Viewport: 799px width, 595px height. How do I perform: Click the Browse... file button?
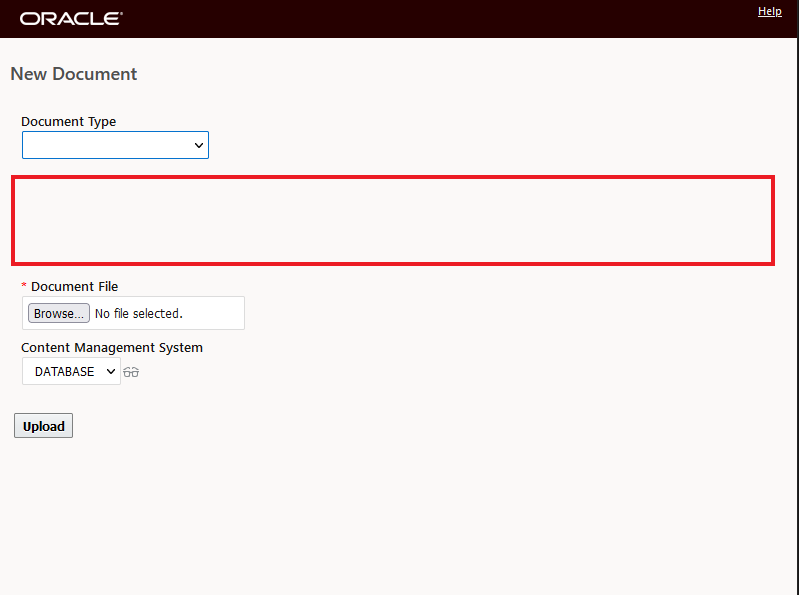click(x=59, y=313)
